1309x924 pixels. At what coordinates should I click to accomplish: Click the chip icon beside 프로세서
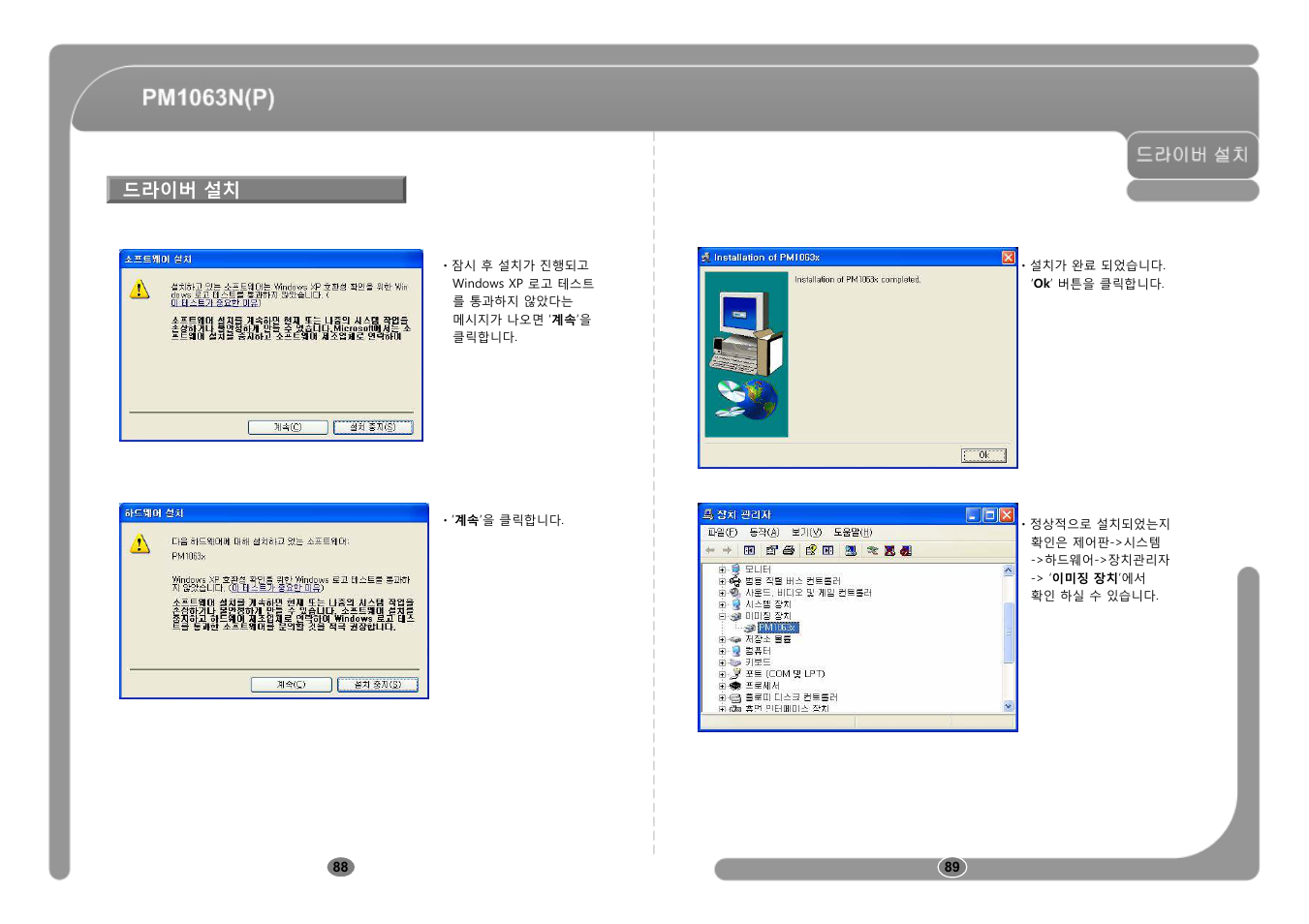pyautogui.click(x=735, y=686)
